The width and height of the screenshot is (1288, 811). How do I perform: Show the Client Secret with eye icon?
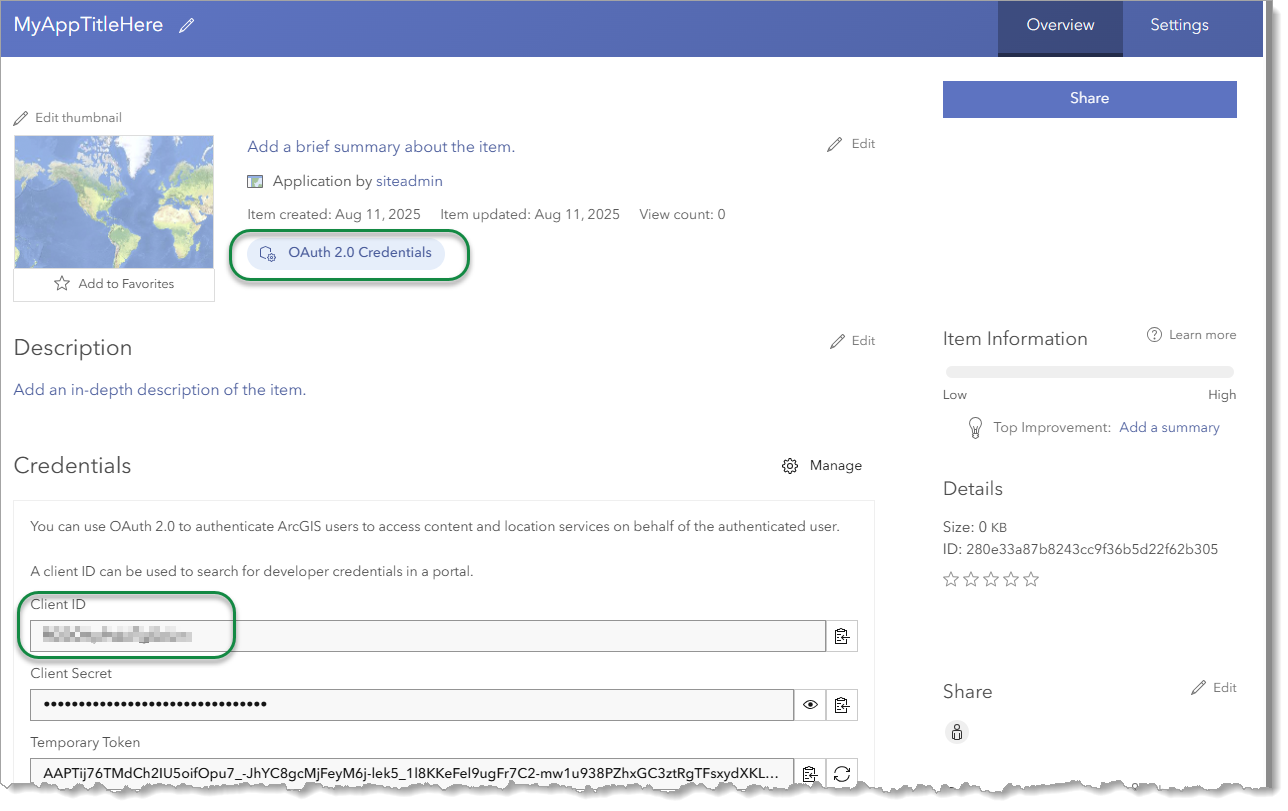(810, 705)
